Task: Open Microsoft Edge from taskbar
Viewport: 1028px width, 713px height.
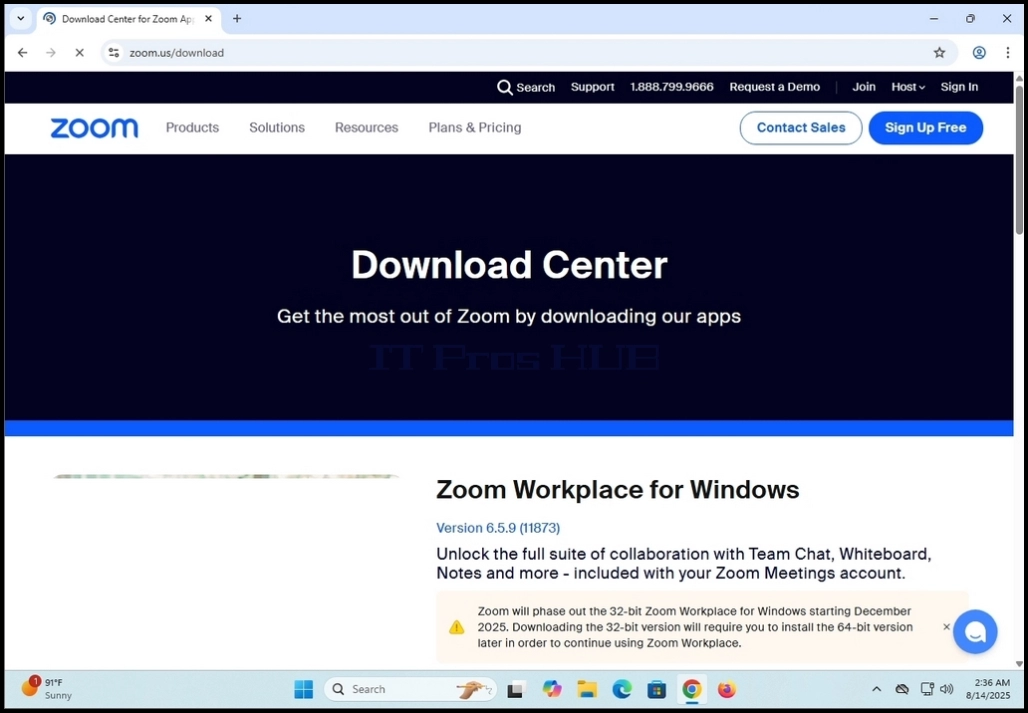Action: click(622, 689)
